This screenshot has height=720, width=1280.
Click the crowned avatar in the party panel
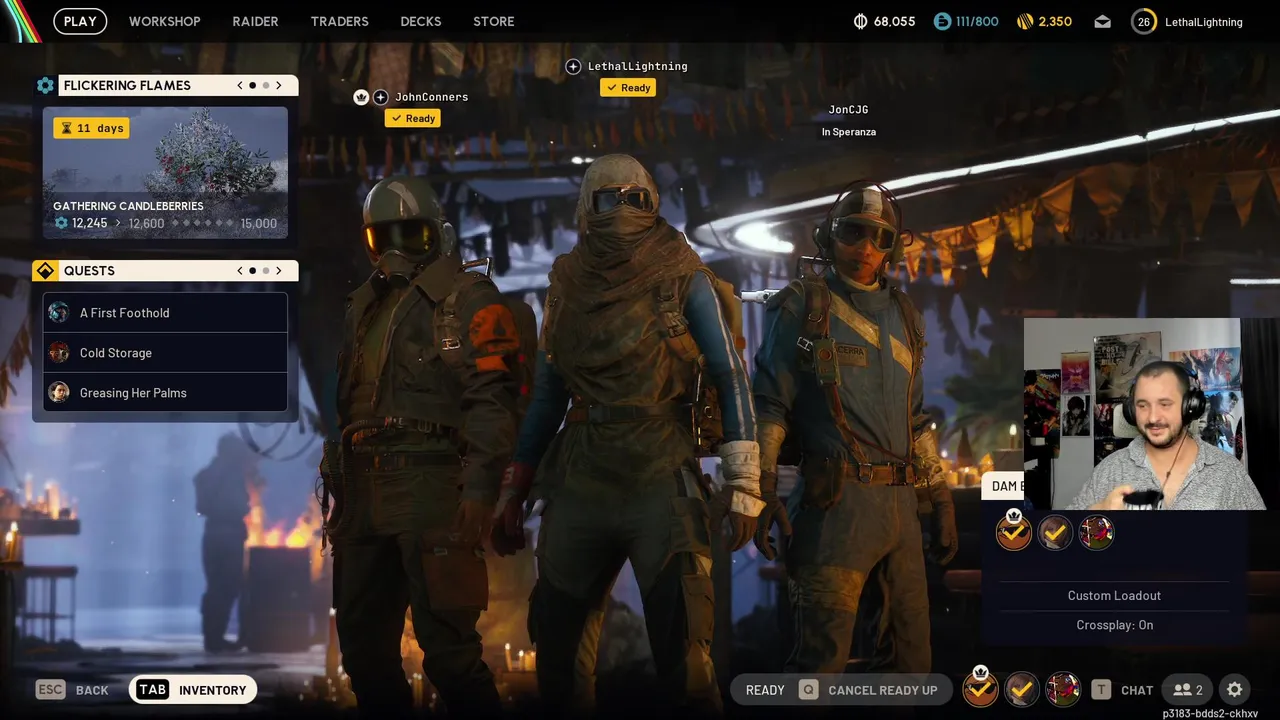(x=1014, y=531)
